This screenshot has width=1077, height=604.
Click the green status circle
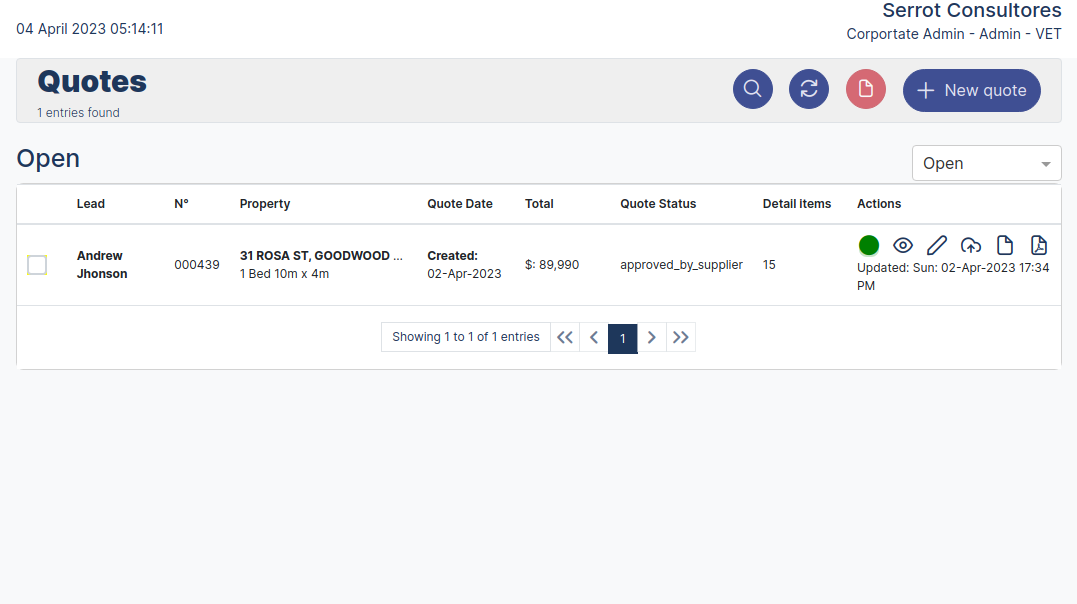pos(868,245)
